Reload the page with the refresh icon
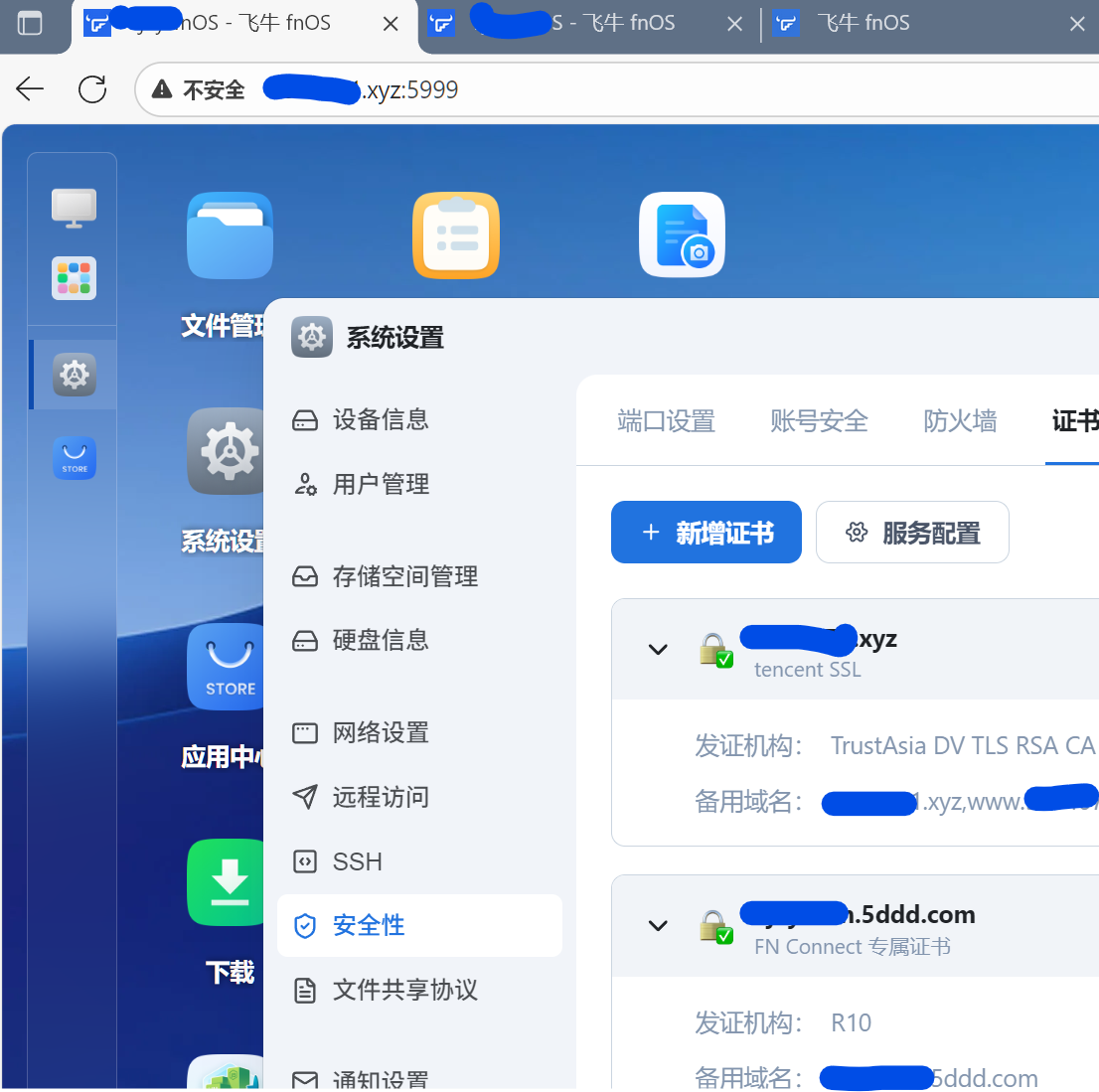Screen dimensions: 1099x1092 pos(92,89)
